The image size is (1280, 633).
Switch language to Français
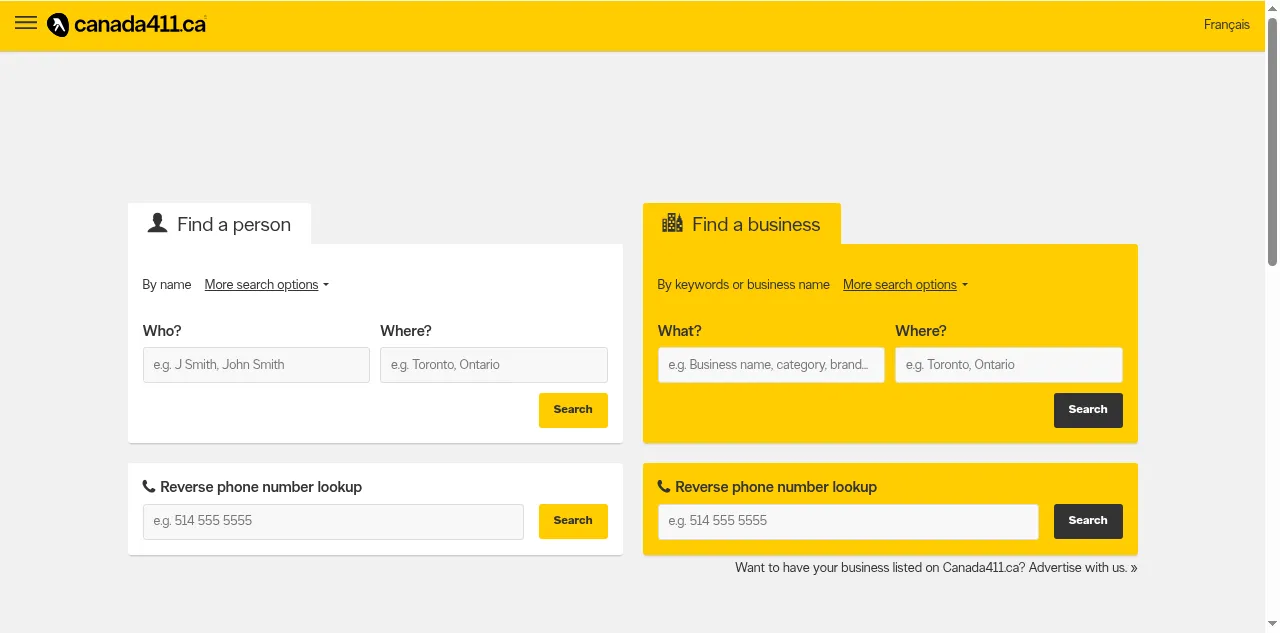(1226, 25)
